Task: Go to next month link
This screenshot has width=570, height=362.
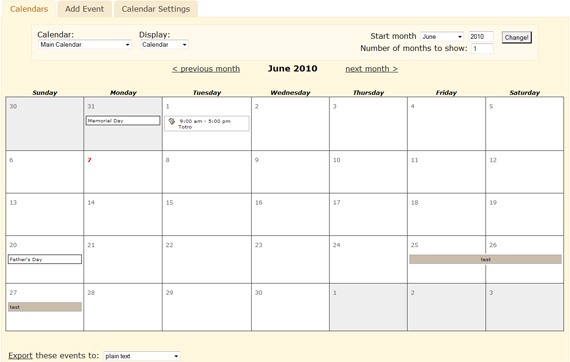Action: (372, 69)
